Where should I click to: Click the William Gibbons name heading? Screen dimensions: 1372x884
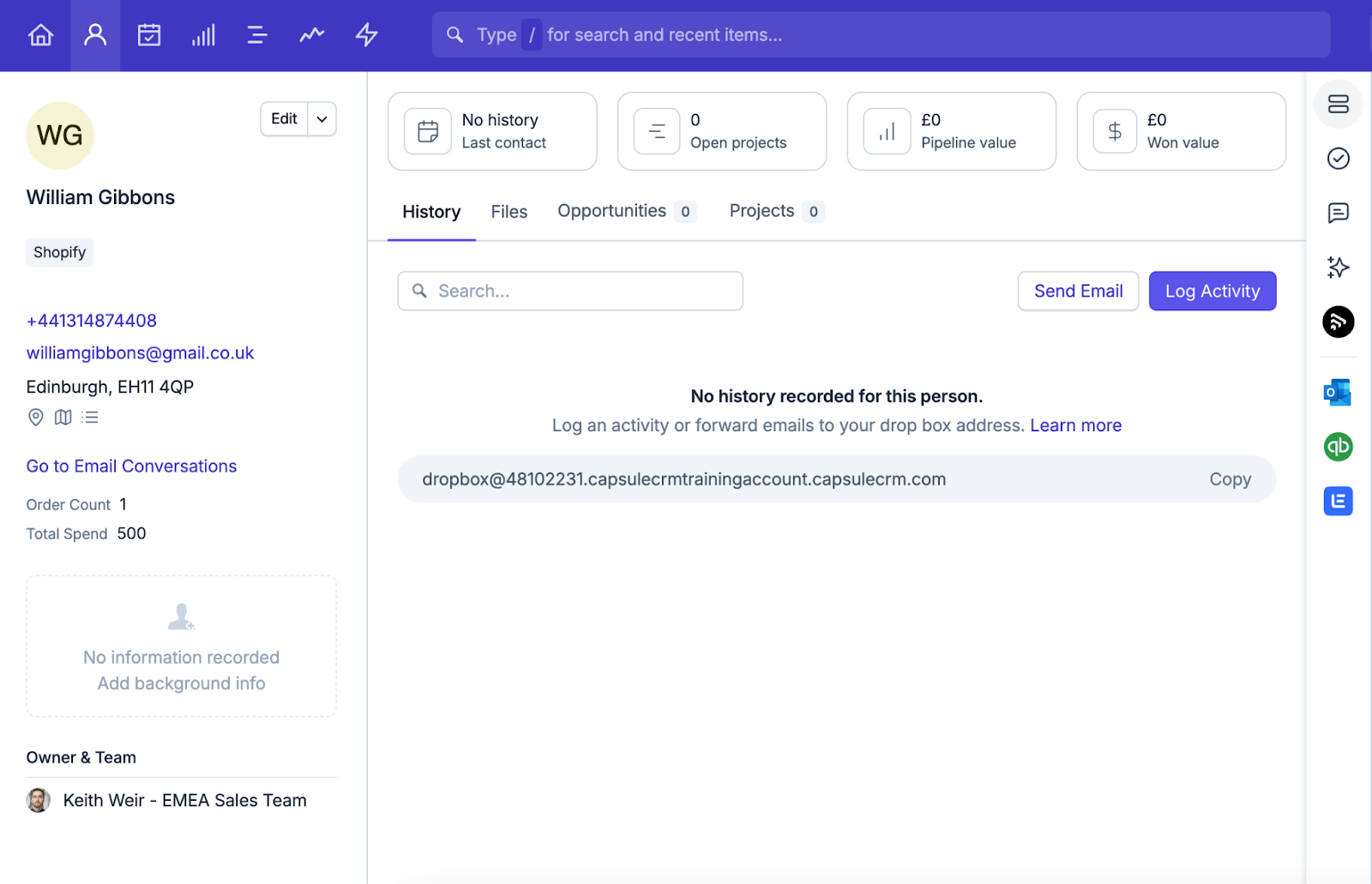point(100,197)
